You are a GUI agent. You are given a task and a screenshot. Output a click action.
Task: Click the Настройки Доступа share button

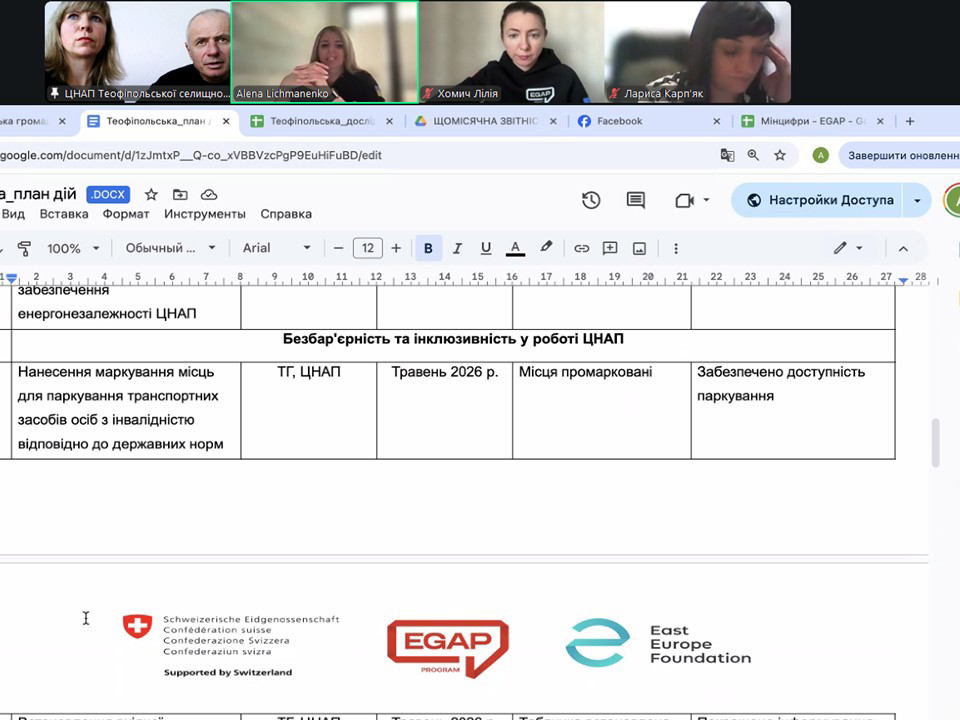(819, 200)
